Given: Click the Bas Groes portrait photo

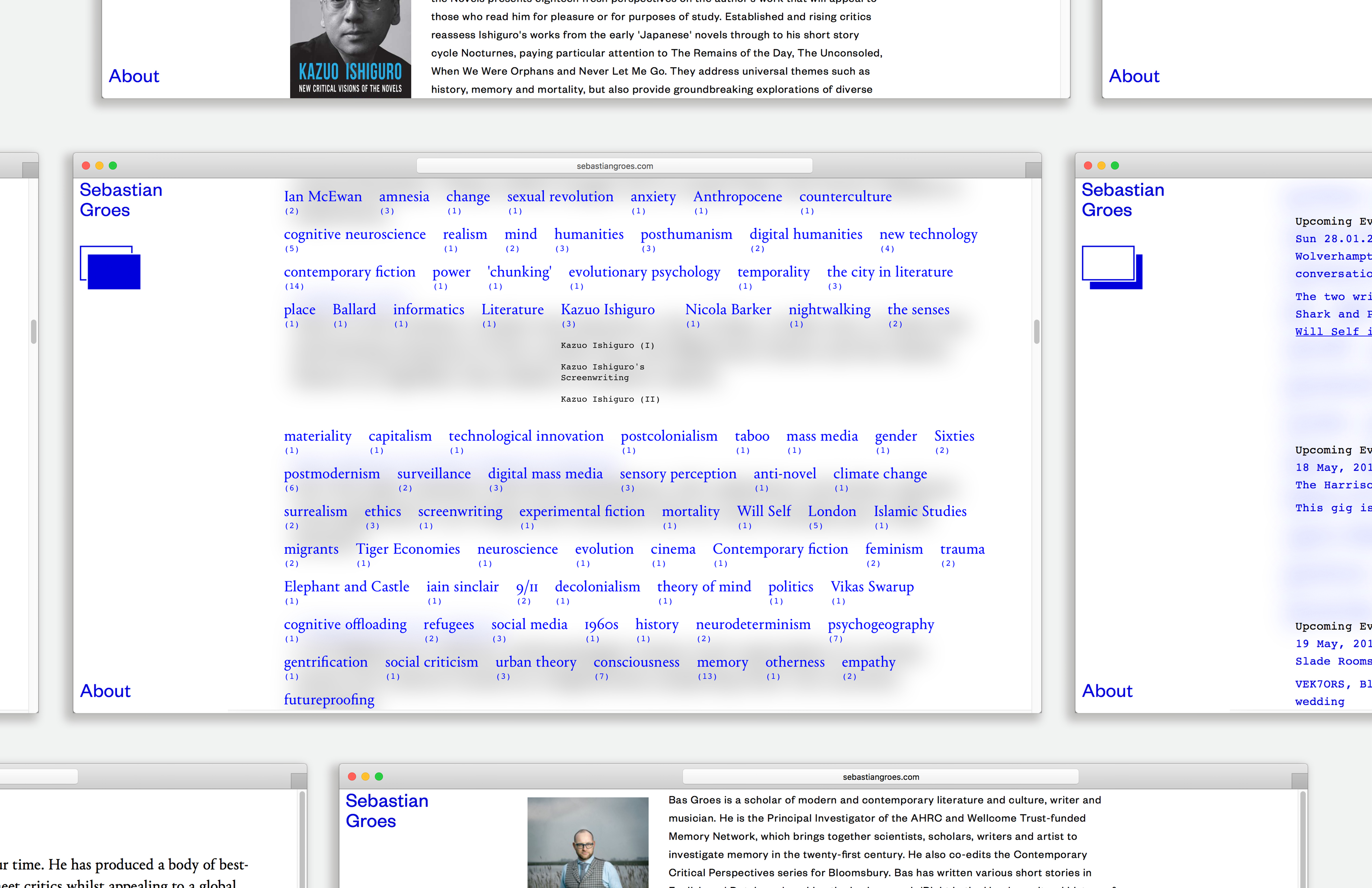Looking at the screenshot, I should click(x=587, y=842).
